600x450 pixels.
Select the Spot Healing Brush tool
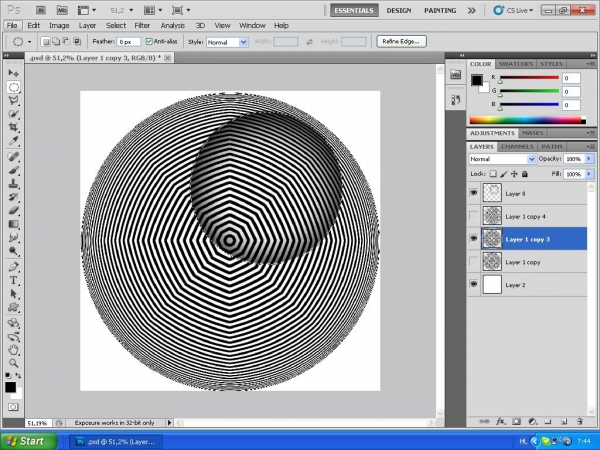click(x=13, y=156)
